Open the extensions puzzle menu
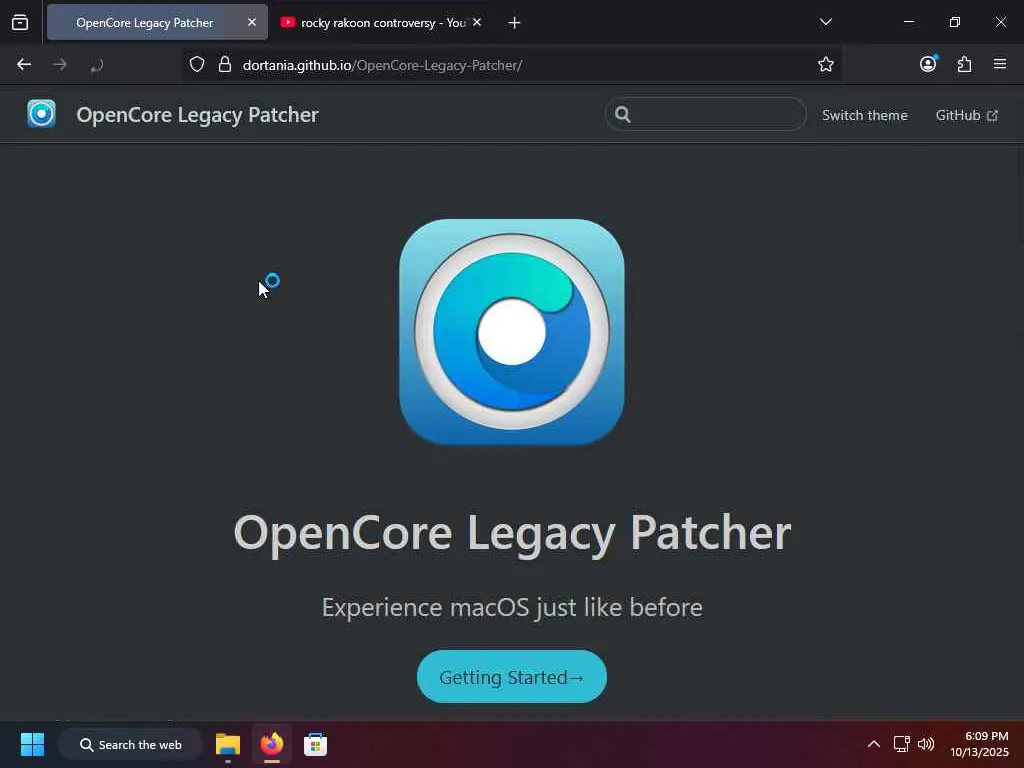This screenshot has width=1024, height=768. point(964,64)
